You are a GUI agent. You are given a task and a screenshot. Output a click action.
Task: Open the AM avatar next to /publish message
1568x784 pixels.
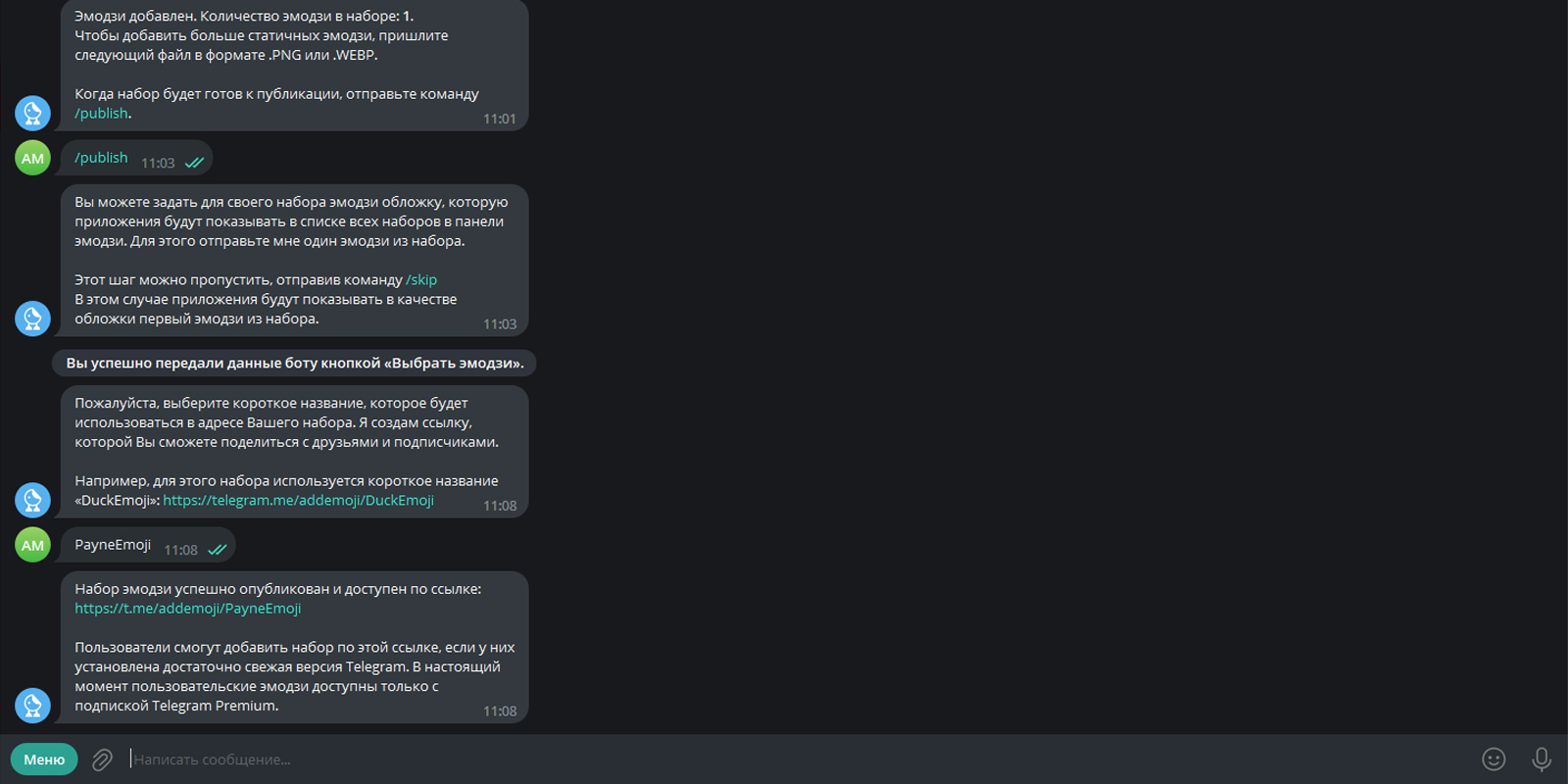tap(32, 158)
